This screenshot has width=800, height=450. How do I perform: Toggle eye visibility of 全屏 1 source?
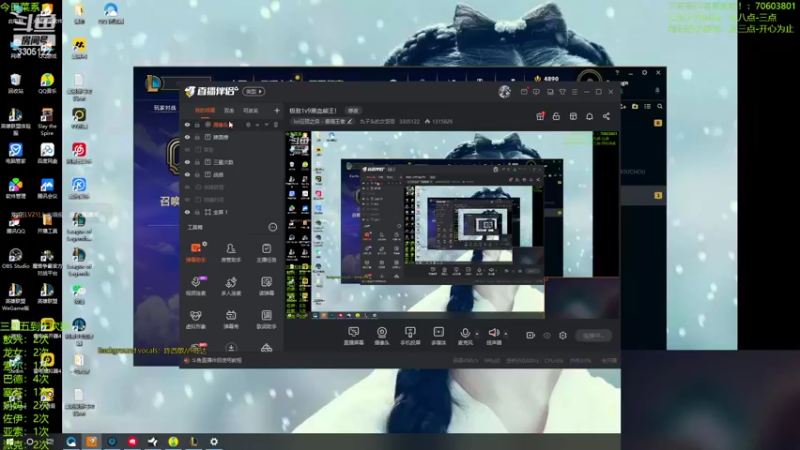pos(187,212)
